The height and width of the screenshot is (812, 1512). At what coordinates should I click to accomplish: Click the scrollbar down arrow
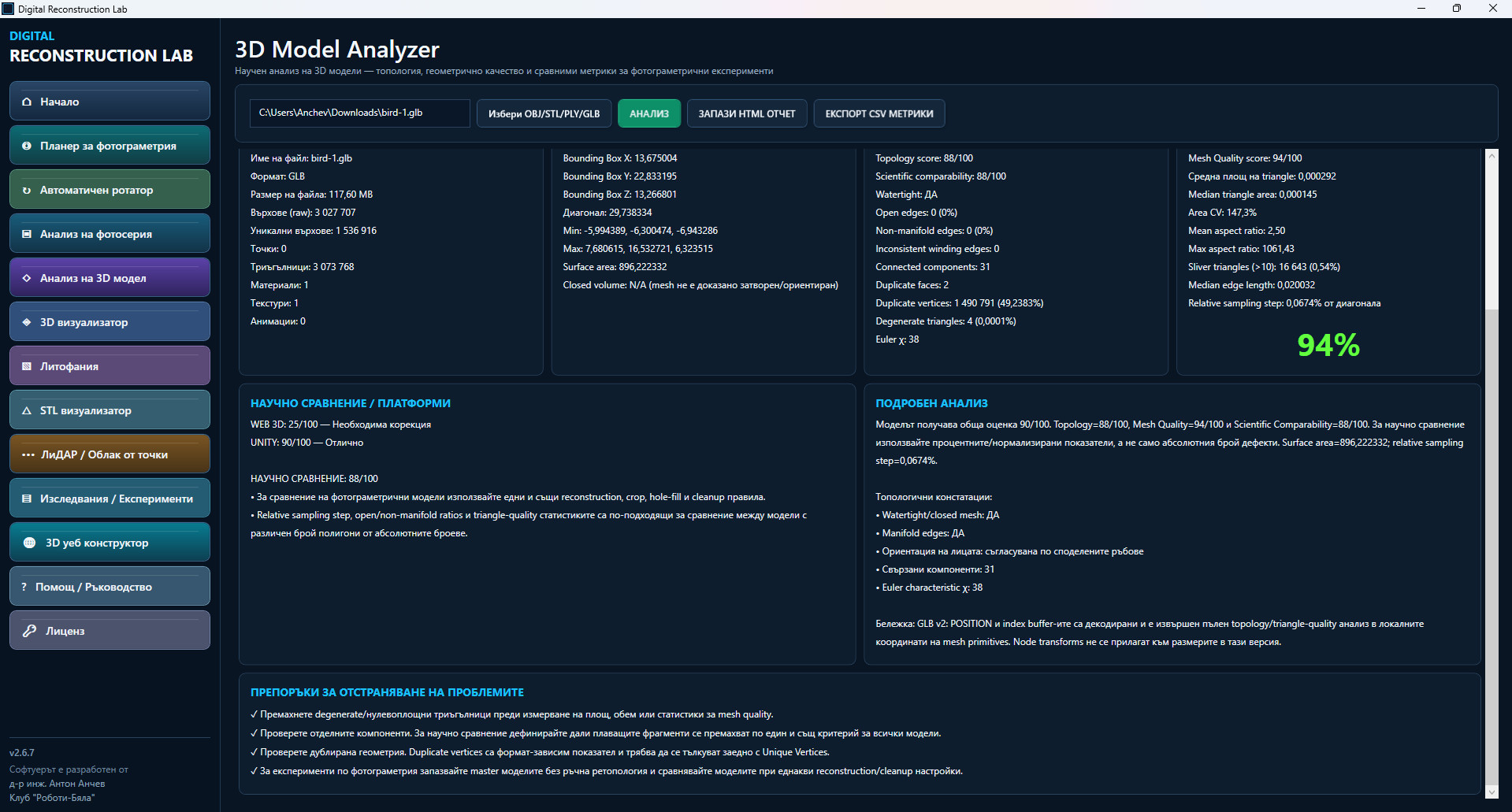click(1492, 792)
